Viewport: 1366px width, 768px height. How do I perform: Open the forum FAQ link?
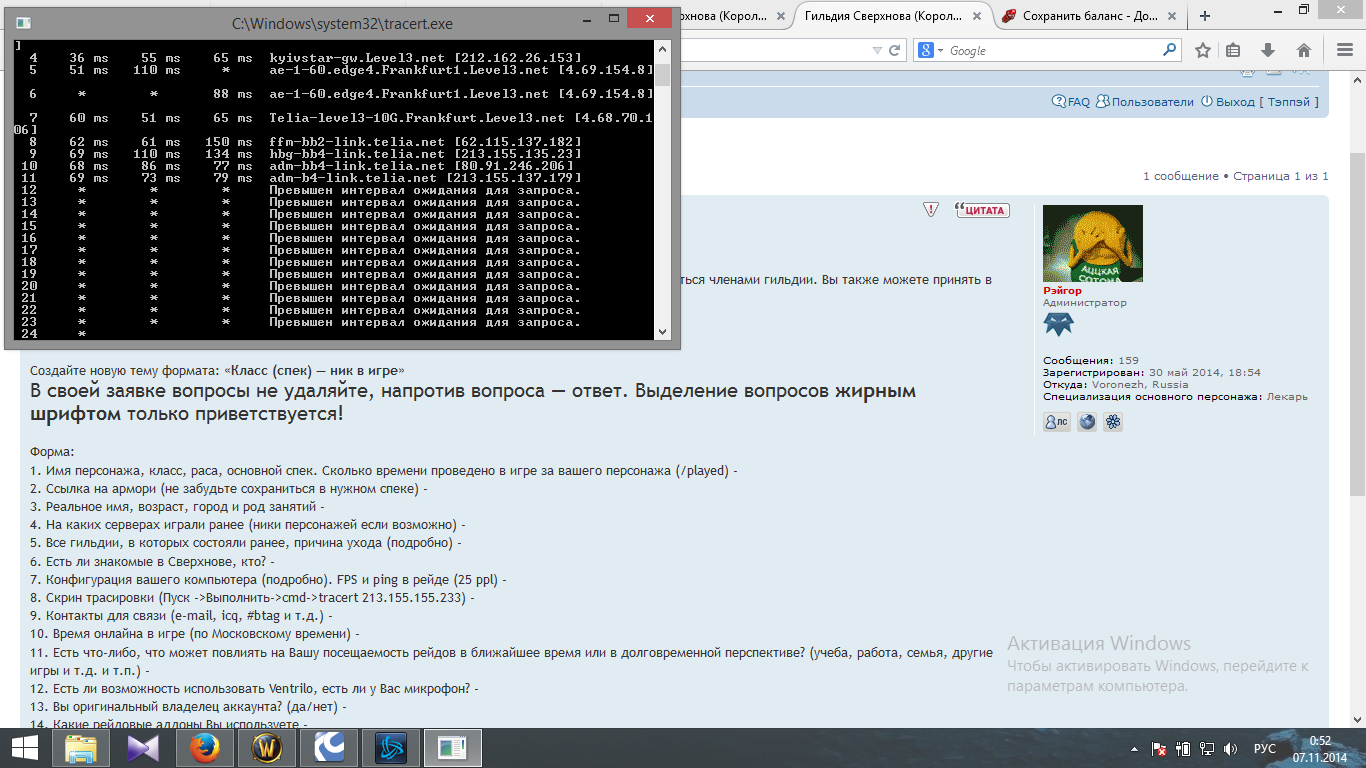click(1071, 101)
